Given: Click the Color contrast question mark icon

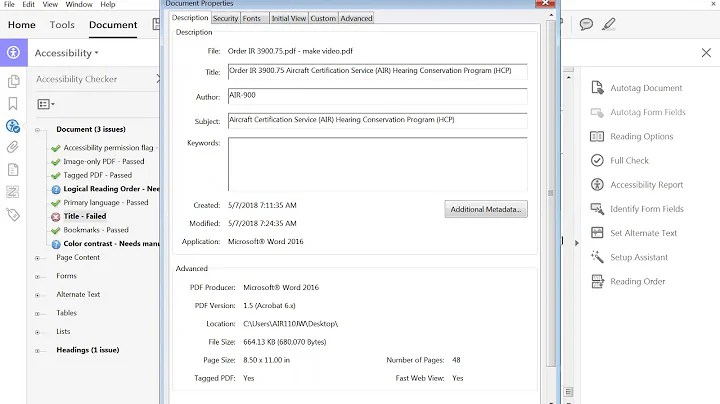Looking at the screenshot, I should pyautogui.click(x=56, y=244).
